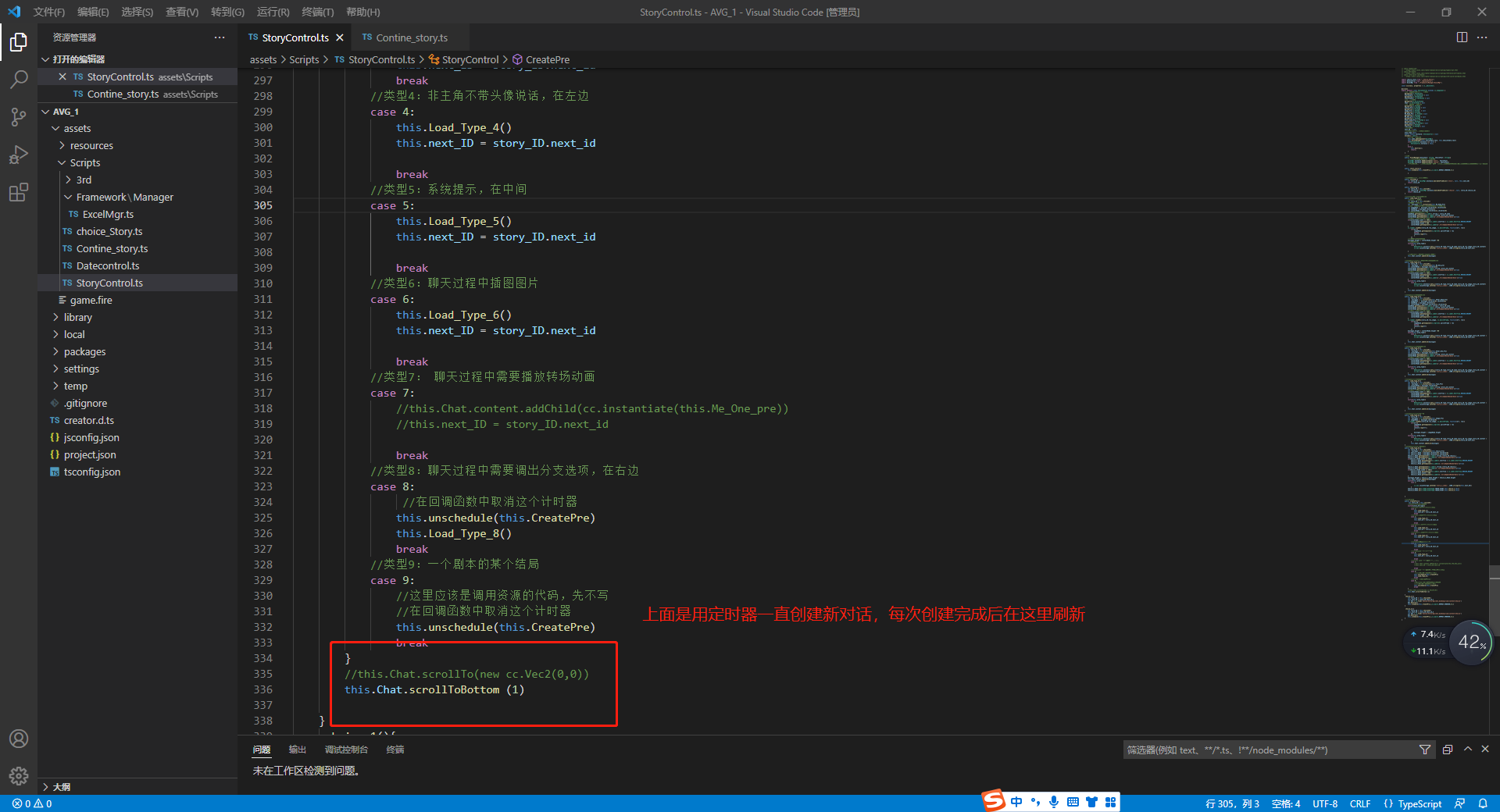Expand the 3rd folder
Viewport: 1500px width, 812px height.
[x=68, y=180]
